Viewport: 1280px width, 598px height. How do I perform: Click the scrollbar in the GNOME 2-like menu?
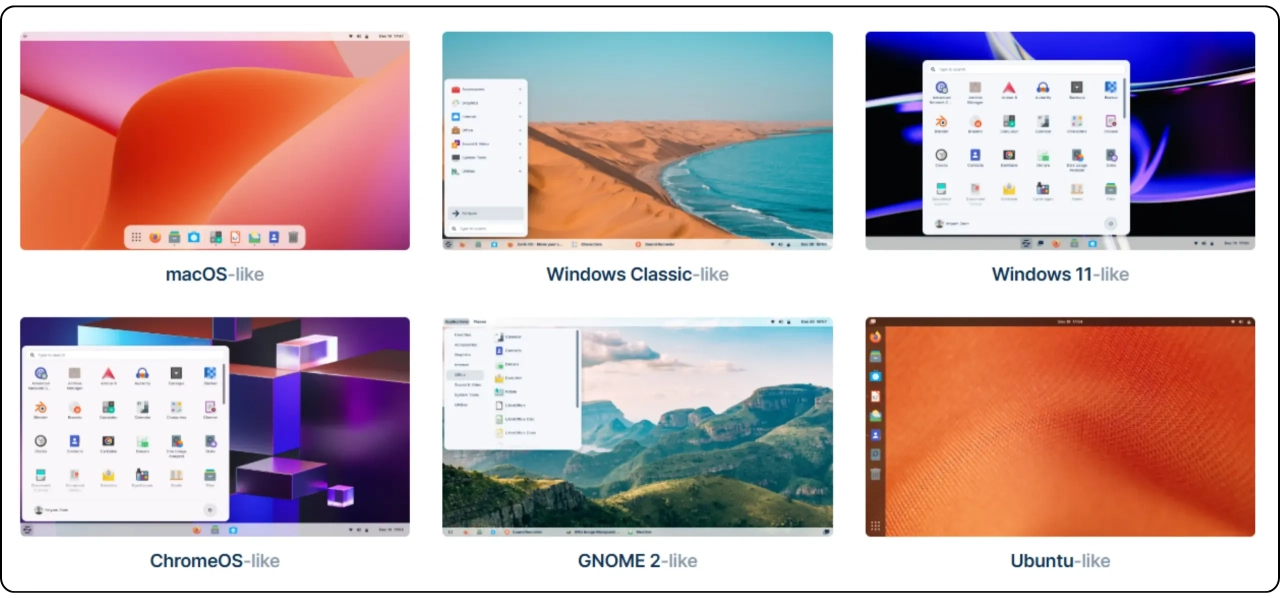pyautogui.click(x=578, y=367)
